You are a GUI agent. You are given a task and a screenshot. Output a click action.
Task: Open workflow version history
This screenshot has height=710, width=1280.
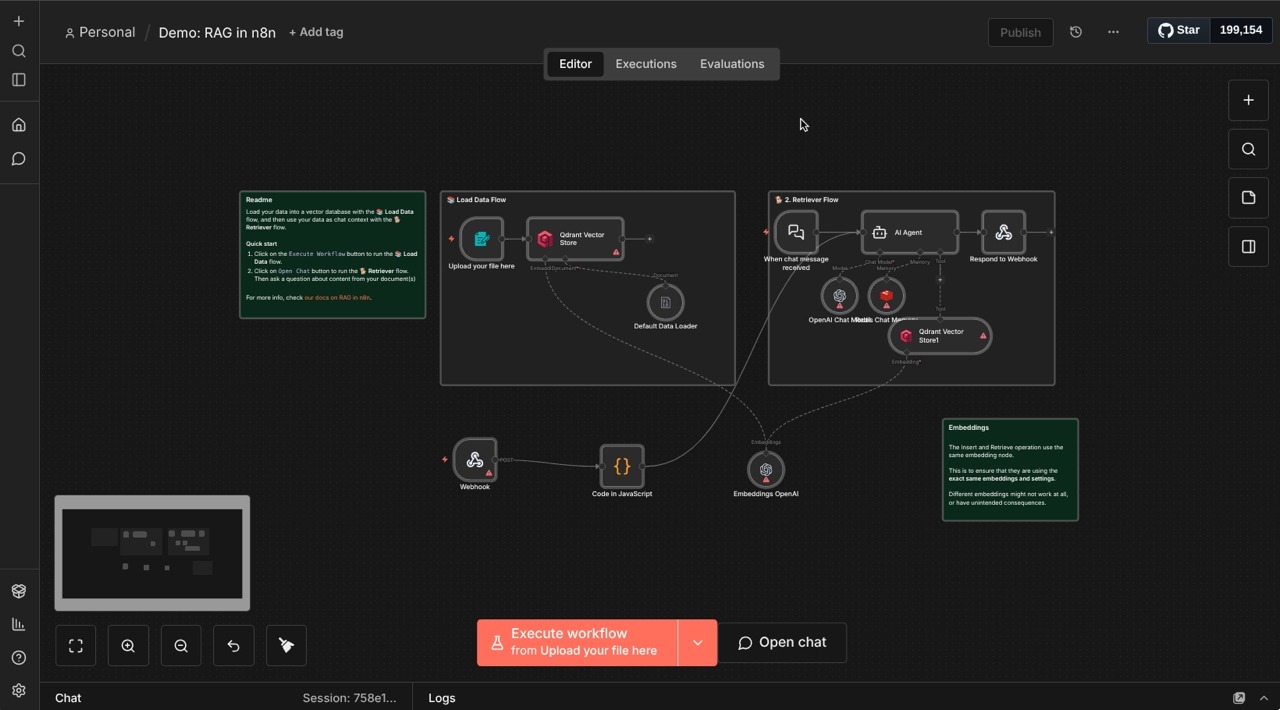(1076, 32)
